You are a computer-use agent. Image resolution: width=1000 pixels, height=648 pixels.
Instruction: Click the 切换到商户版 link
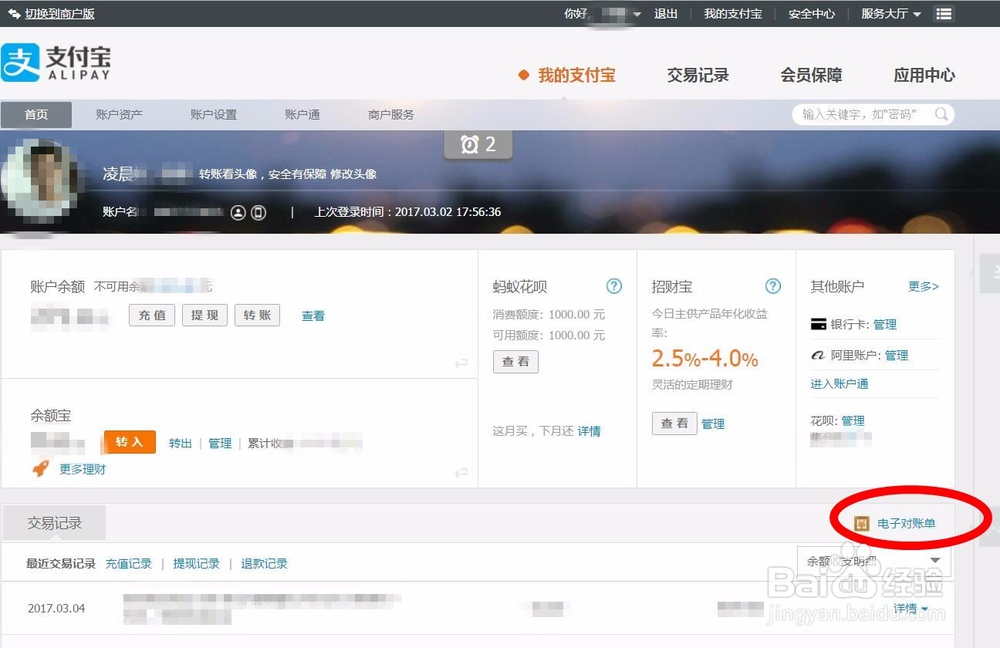60,13
